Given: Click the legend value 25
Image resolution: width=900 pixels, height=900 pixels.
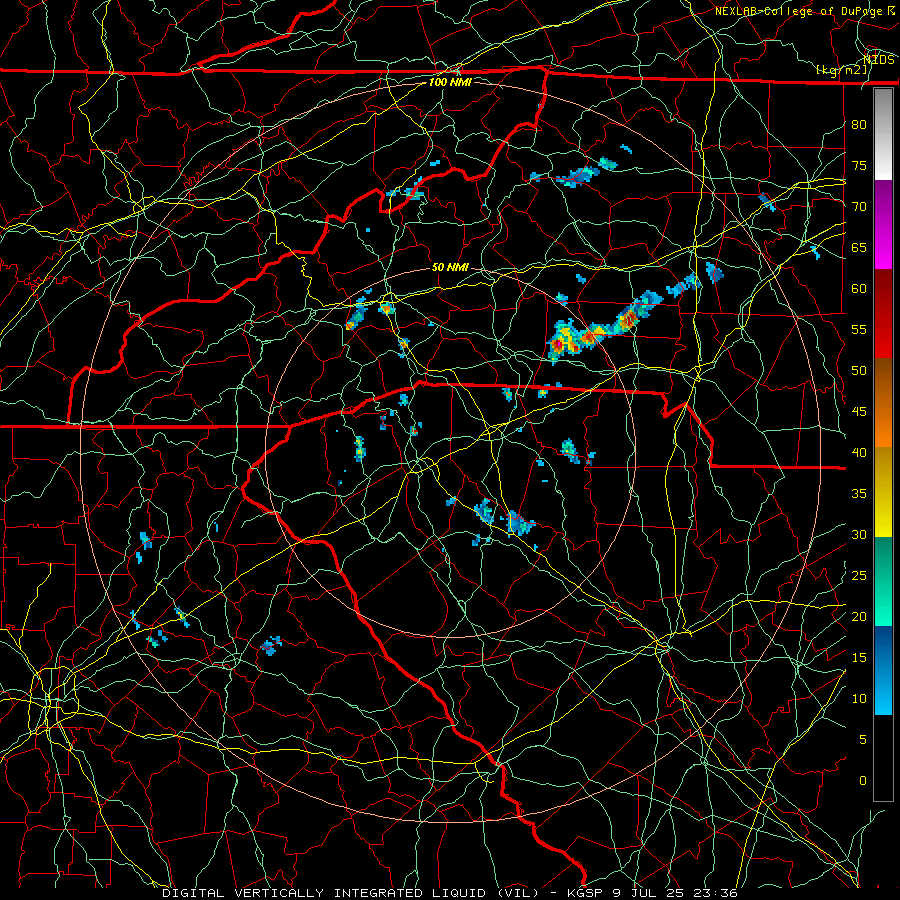Looking at the screenshot, I should coord(859,576).
